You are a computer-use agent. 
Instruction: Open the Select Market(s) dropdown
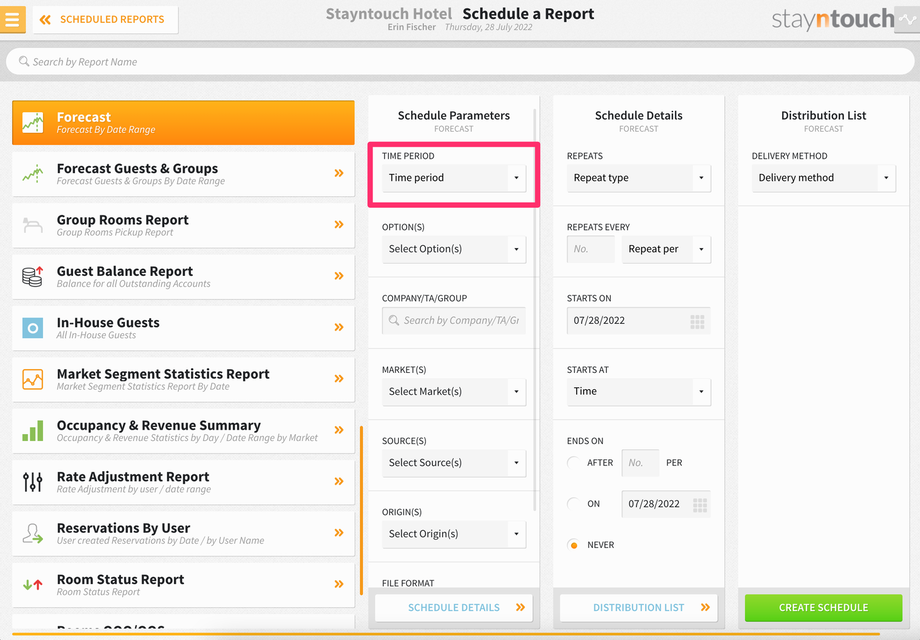point(454,391)
